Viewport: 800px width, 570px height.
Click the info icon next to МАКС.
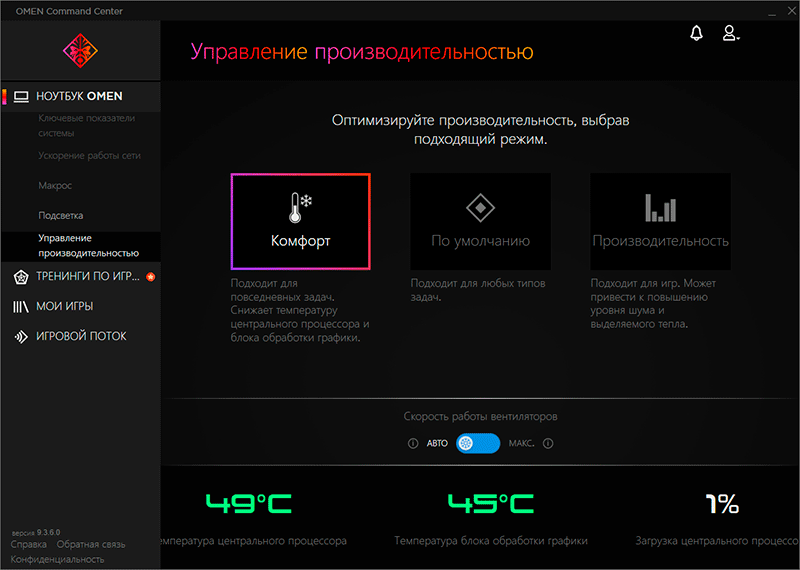pos(547,443)
